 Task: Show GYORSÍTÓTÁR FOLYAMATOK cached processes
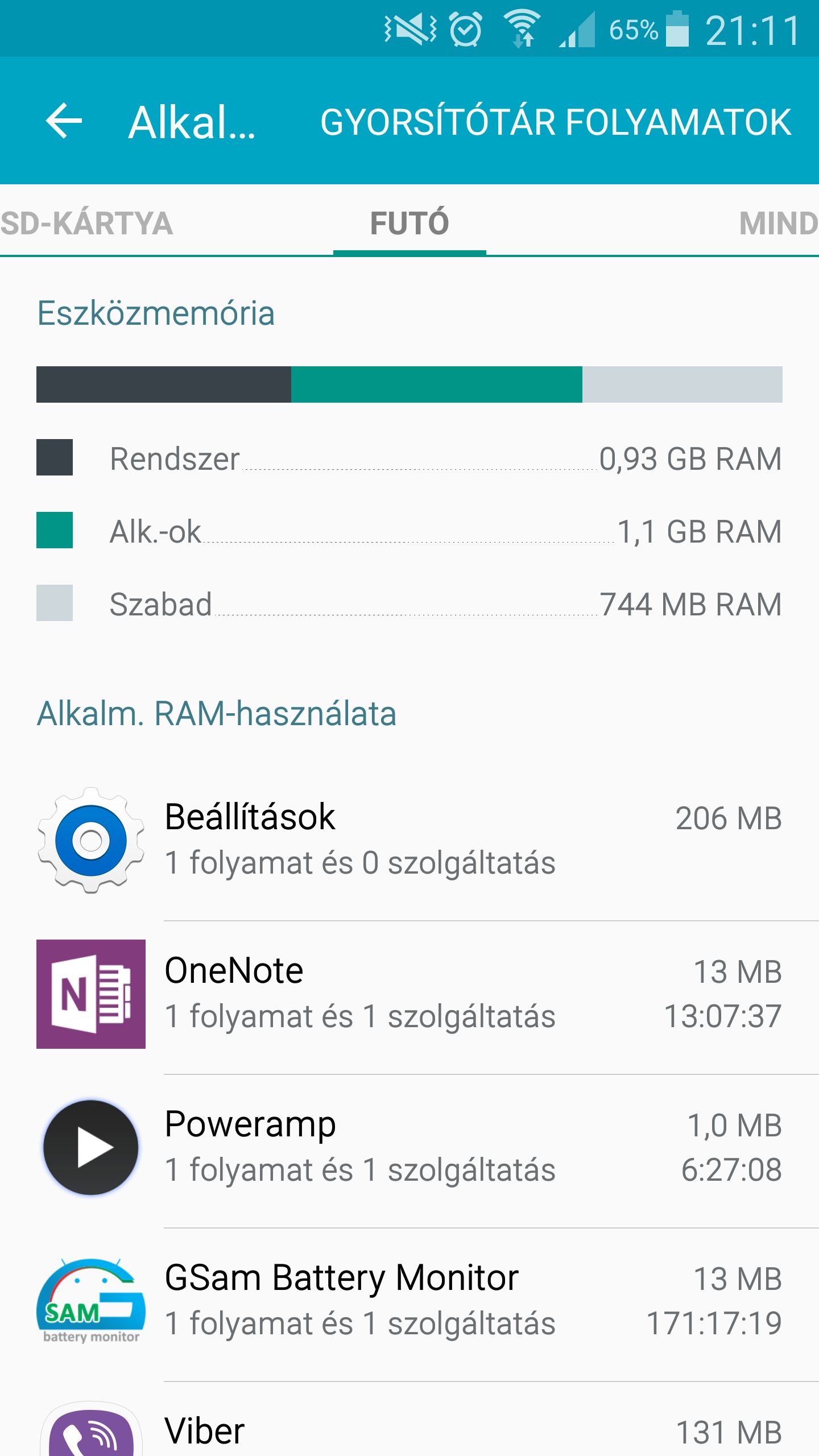(556, 122)
